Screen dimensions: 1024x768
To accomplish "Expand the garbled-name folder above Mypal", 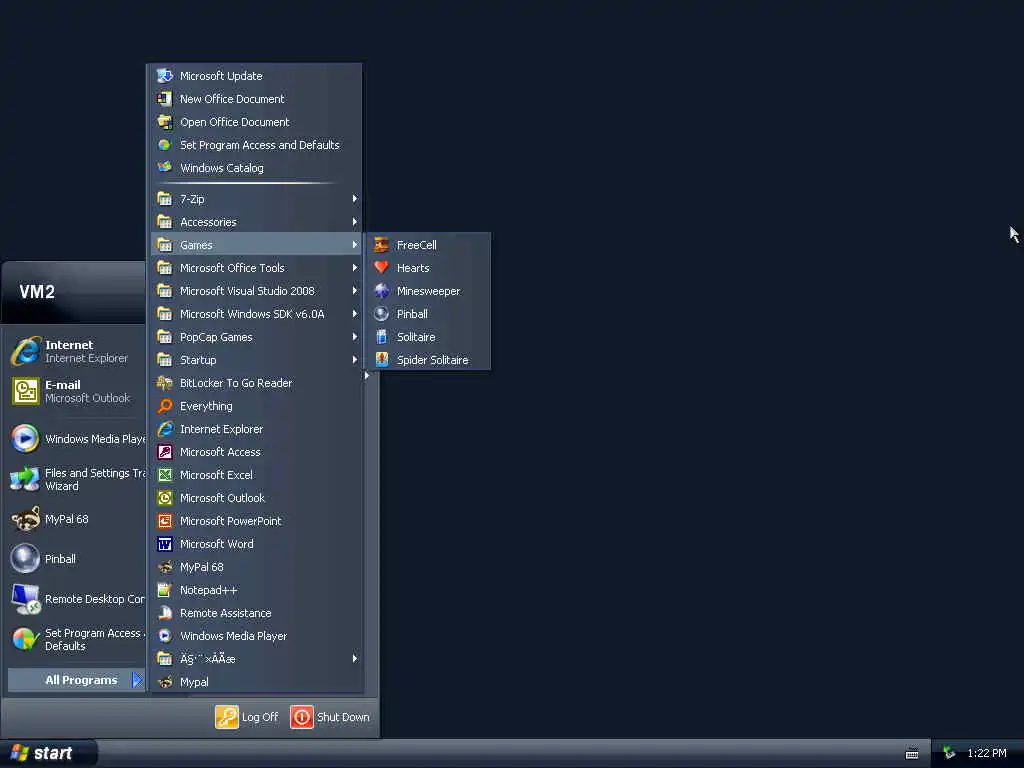I will click(x=256, y=658).
